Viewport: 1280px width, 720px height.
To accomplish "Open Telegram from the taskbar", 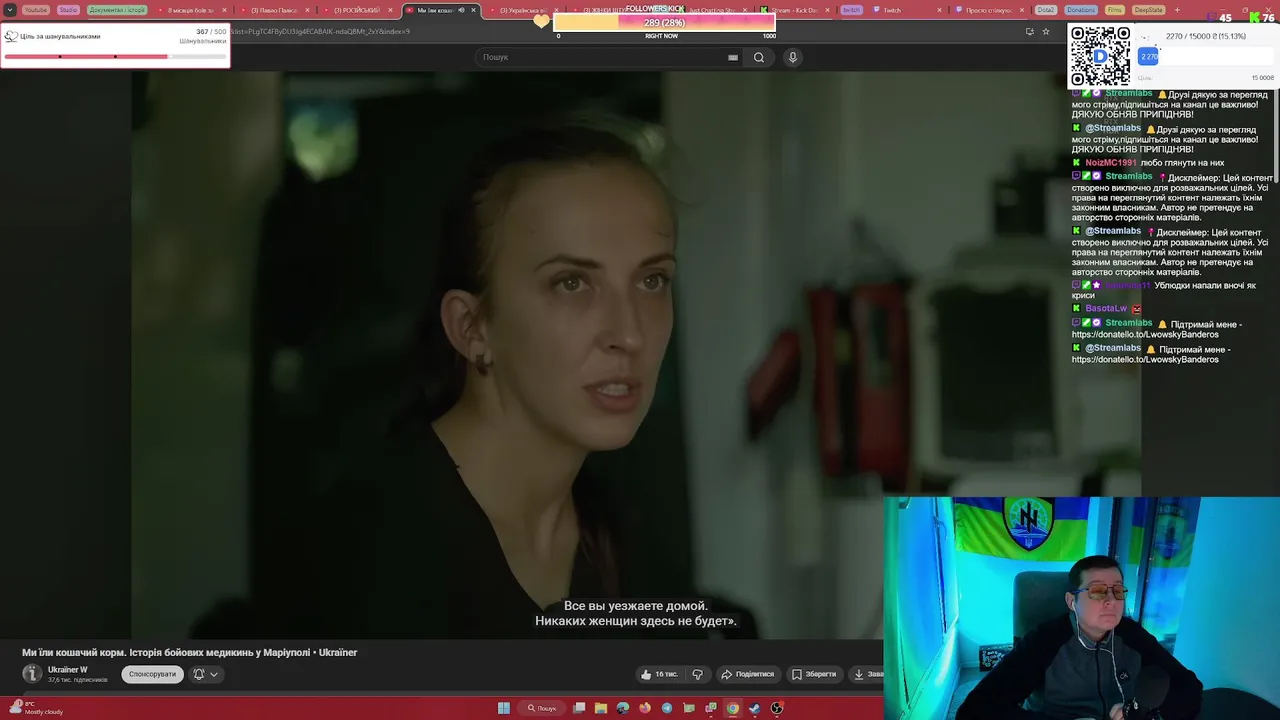I will (x=667, y=708).
